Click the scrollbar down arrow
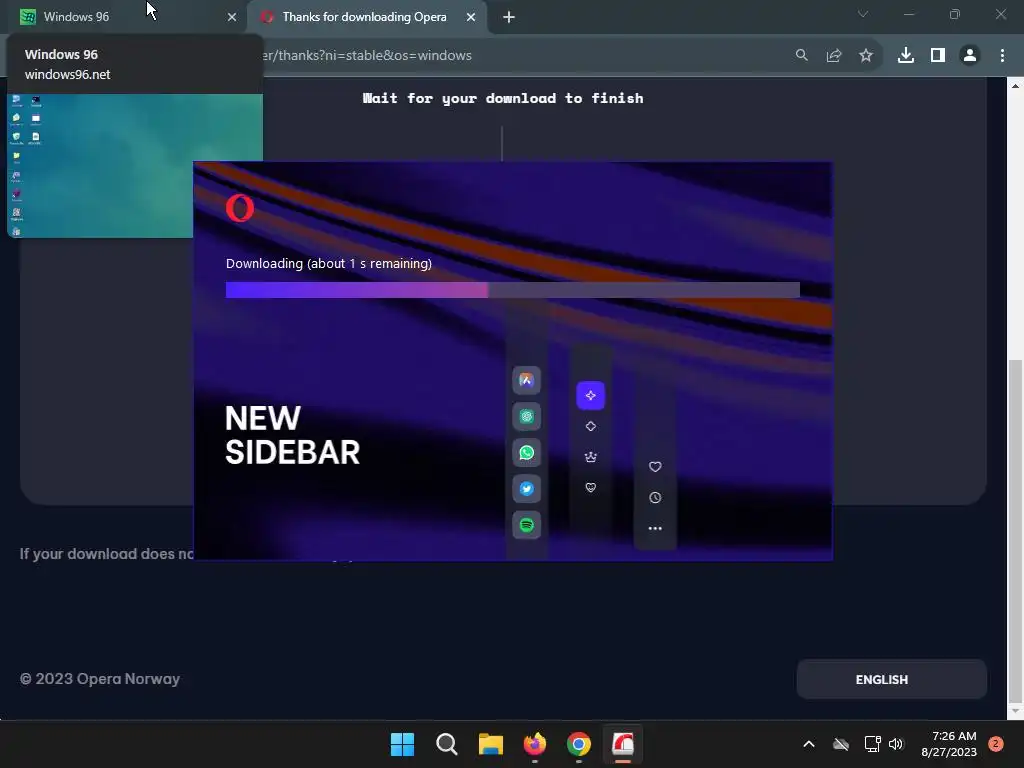Viewport: 1024px width, 768px height. [x=1015, y=711]
